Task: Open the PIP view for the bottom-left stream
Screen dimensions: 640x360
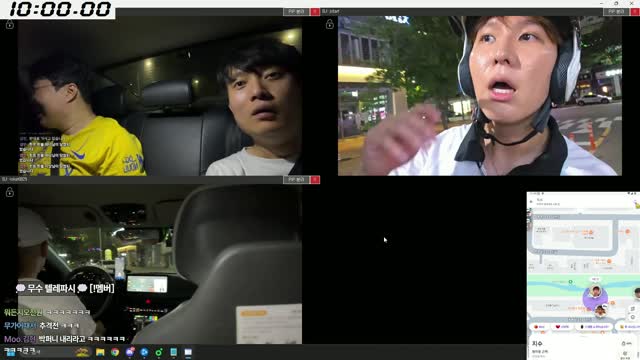Action: [x=296, y=180]
